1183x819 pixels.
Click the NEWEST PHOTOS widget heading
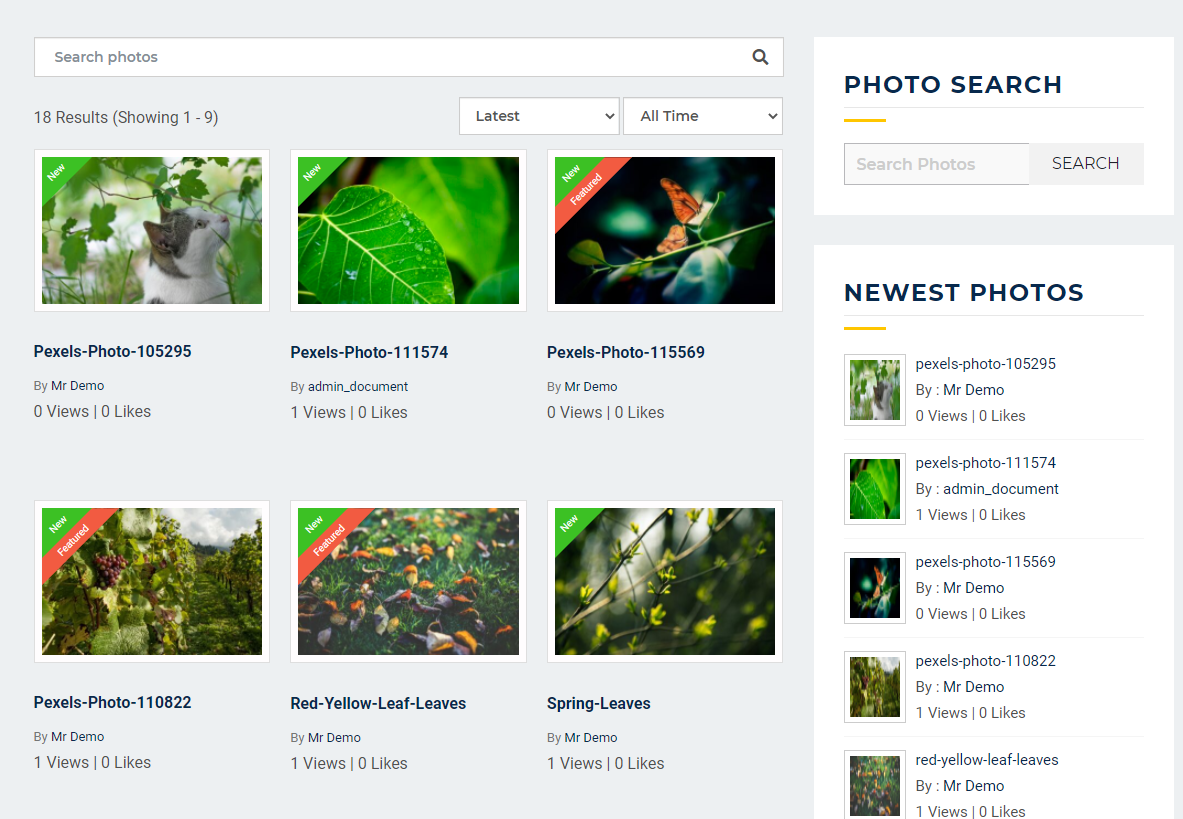[963, 293]
